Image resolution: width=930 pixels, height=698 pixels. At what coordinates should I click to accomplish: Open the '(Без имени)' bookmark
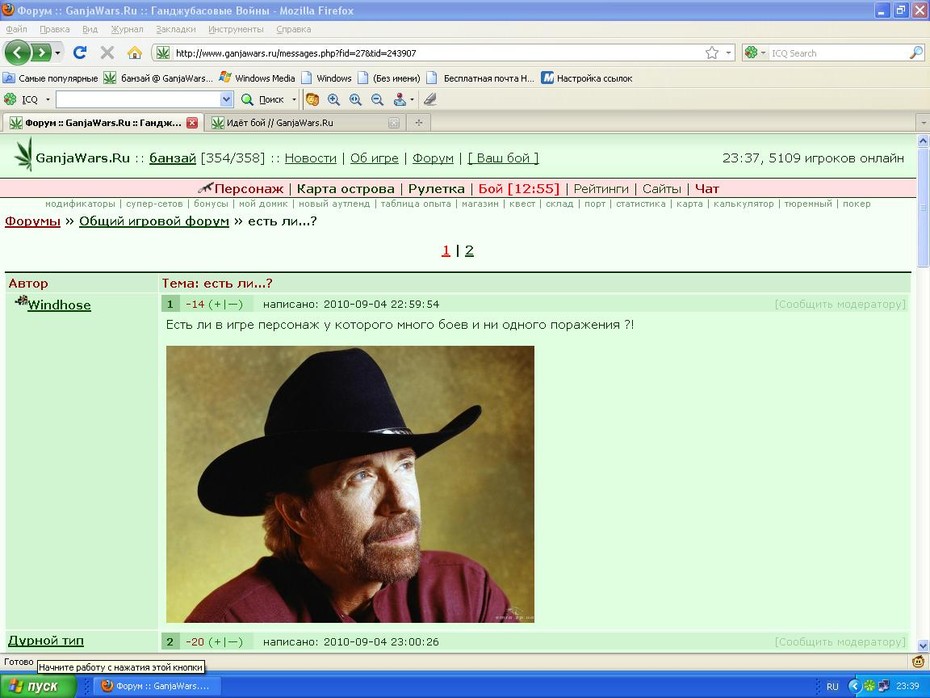click(x=388, y=78)
